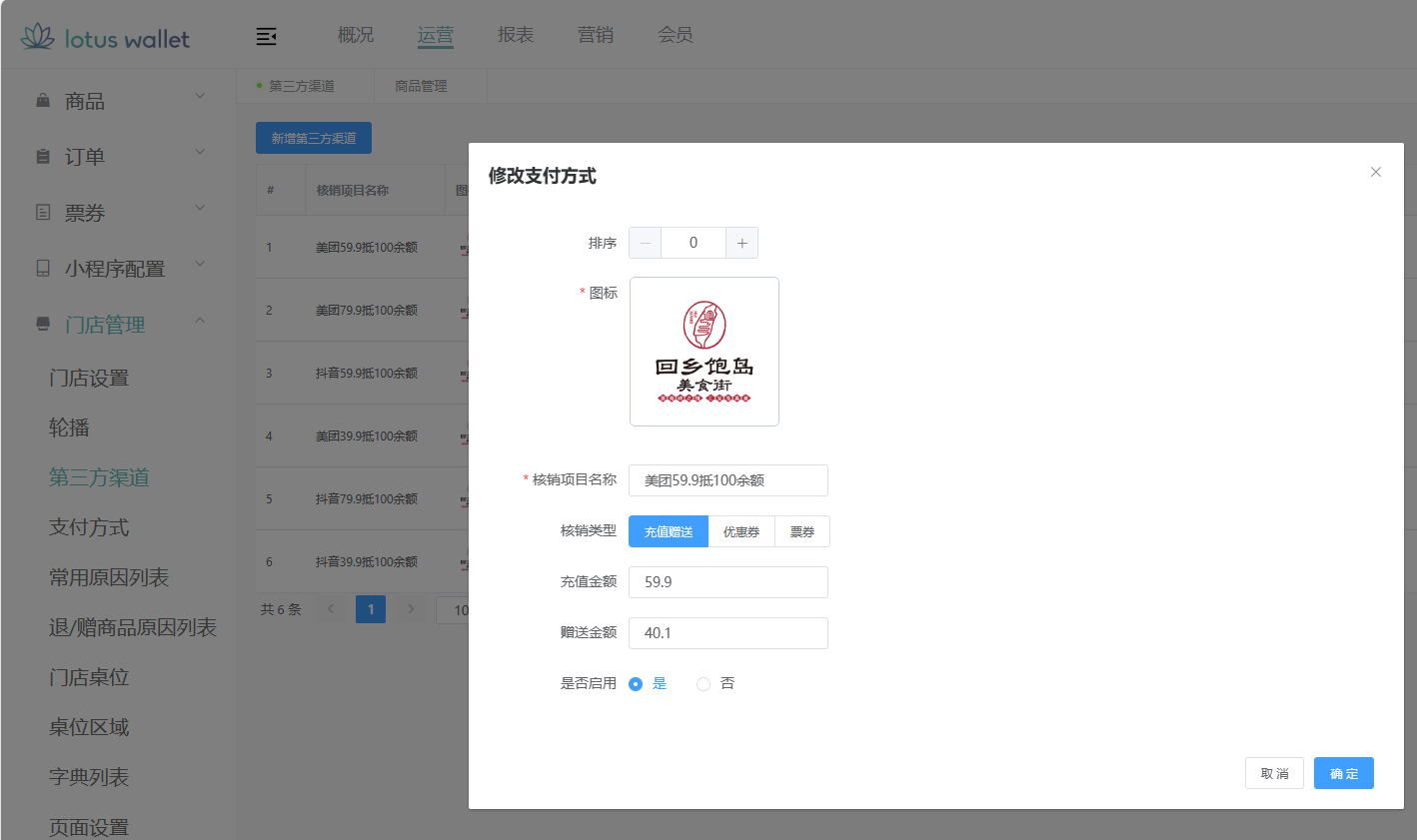Click the 门店管理 store management icon
The image size is (1417, 840).
(x=41, y=324)
